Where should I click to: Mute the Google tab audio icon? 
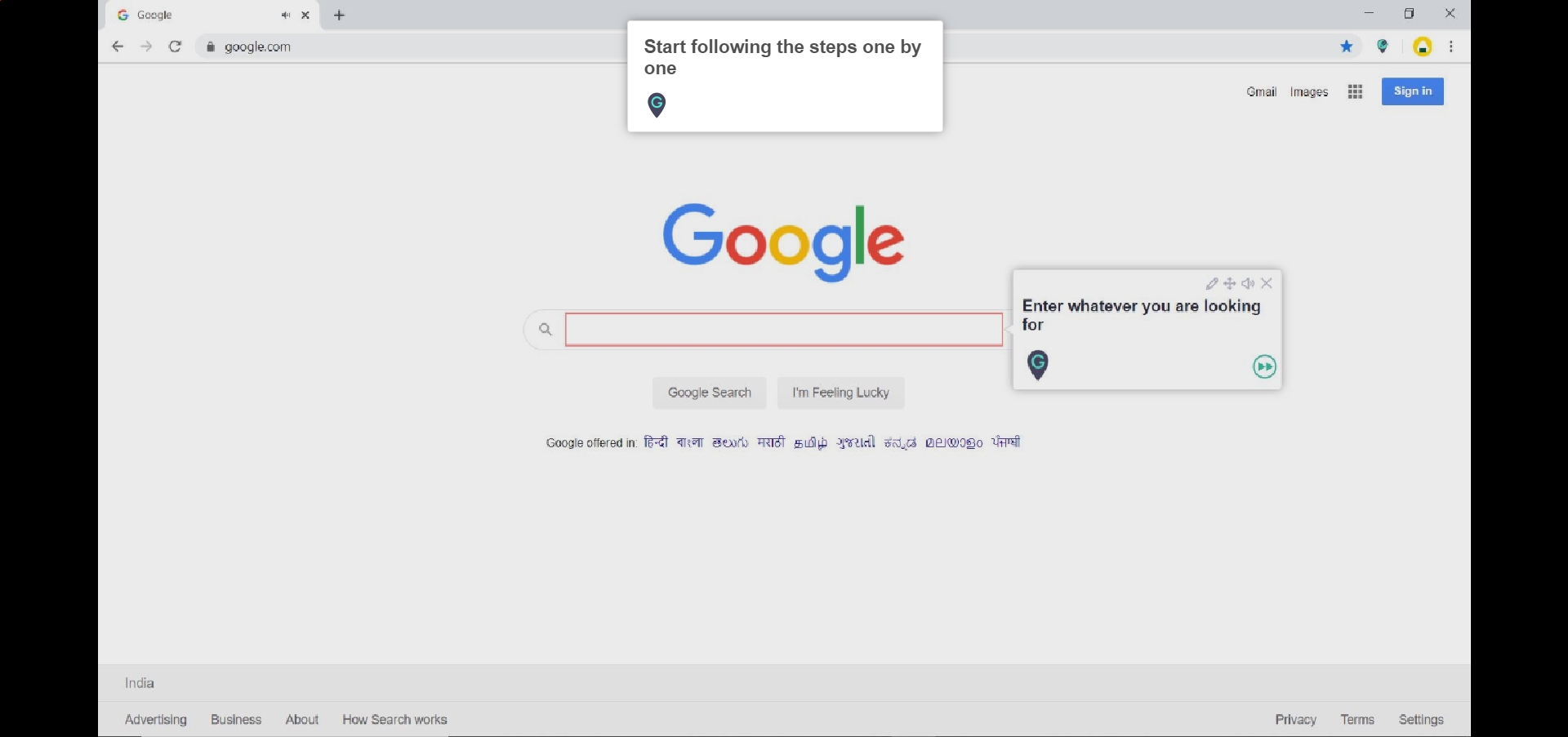[x=286, y=16]
